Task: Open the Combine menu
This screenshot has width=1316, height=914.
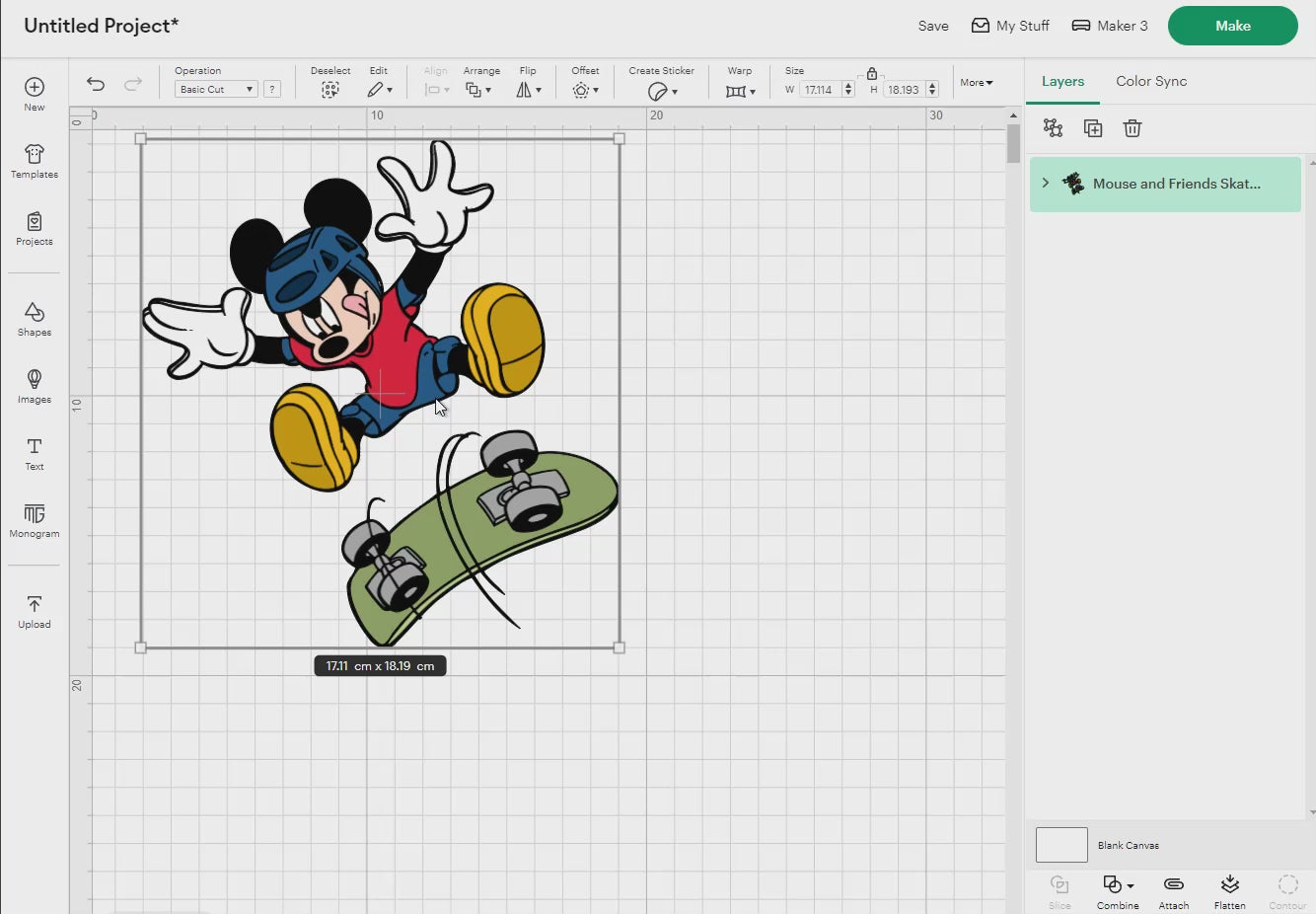Action: point(1118,890)
